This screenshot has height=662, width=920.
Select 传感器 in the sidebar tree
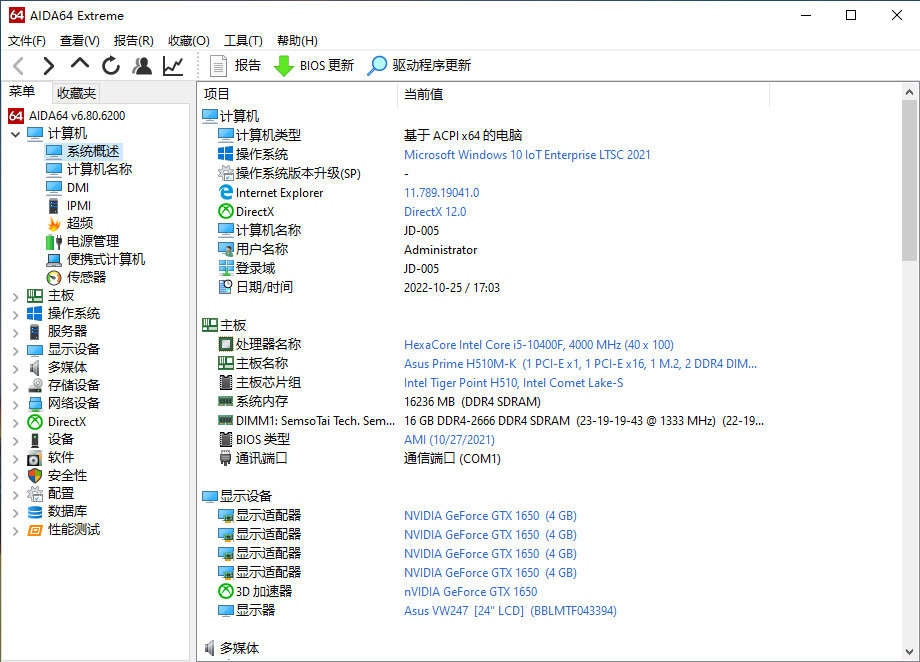[x=86, y=277]
